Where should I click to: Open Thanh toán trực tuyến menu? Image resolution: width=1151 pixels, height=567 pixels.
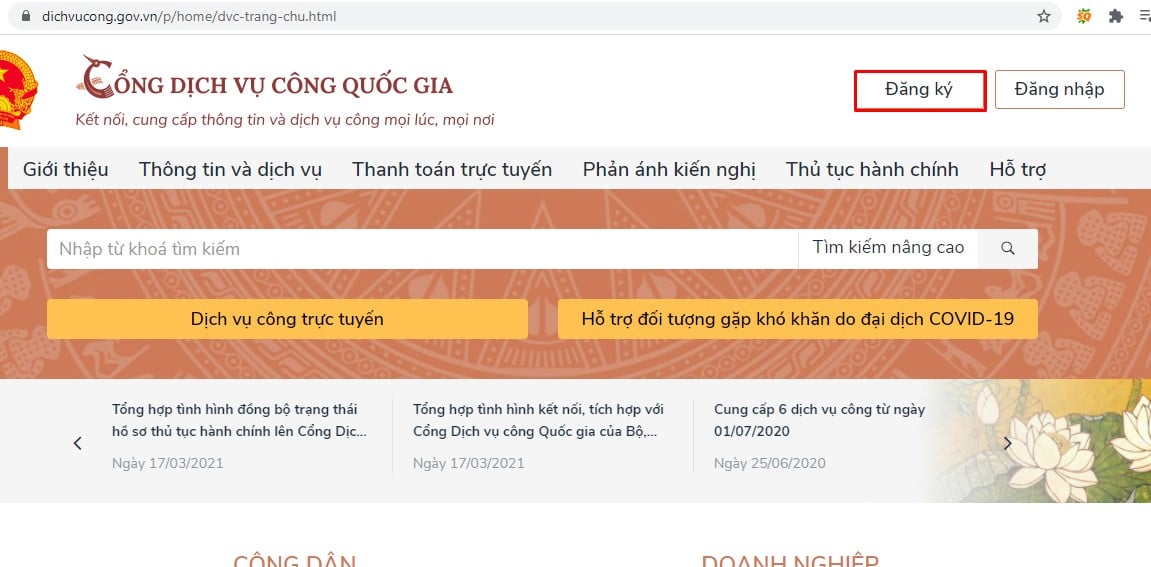coord(452,170)
